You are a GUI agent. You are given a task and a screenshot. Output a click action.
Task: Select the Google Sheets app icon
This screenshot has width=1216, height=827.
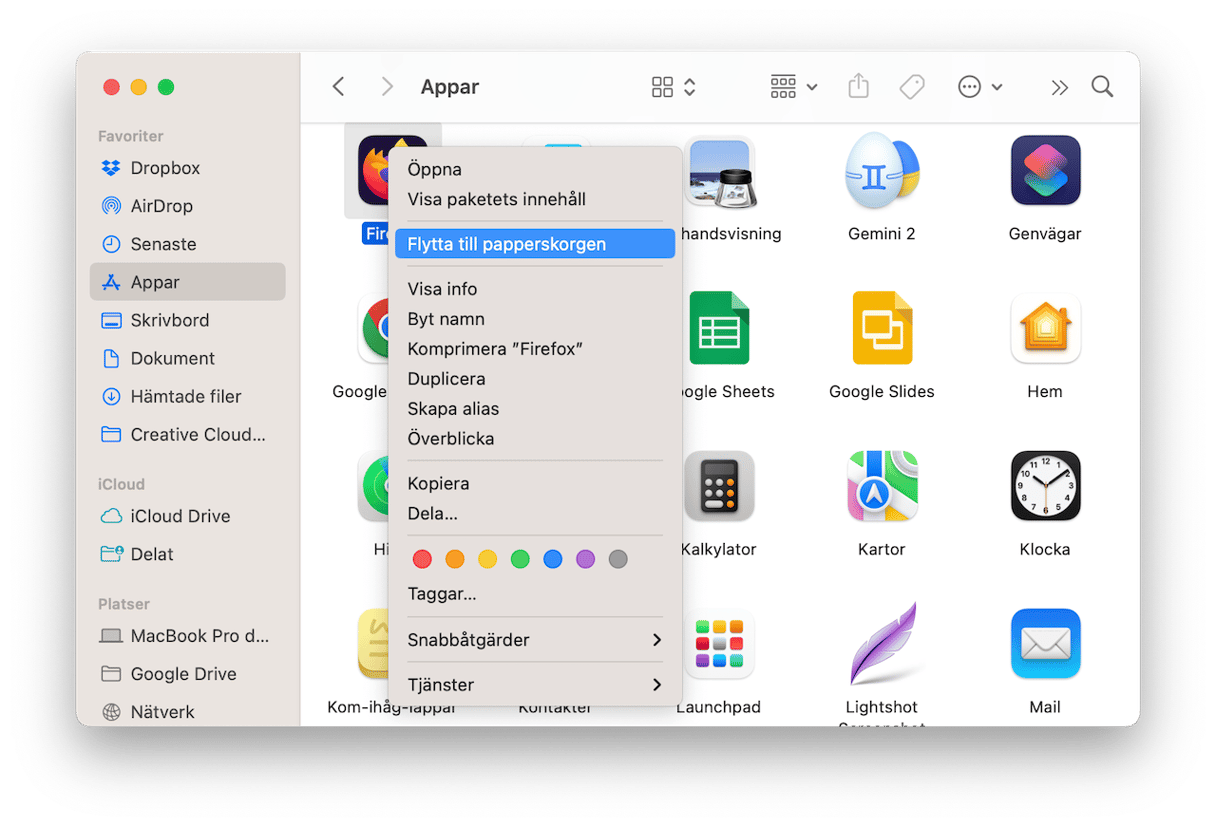click(x=719, y=328)
